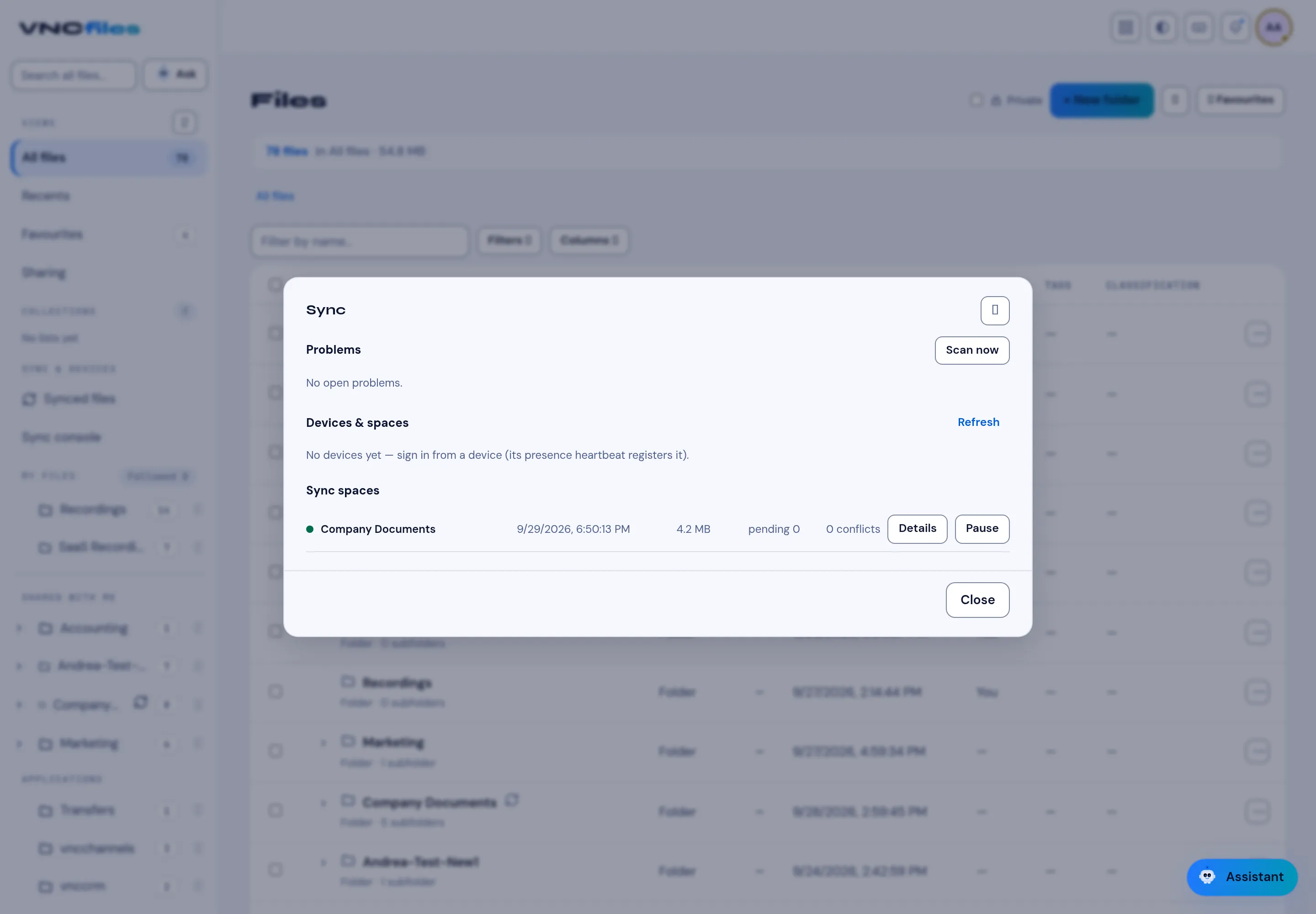Click the Close button in the Sync dialog
Screen dimensions: 1316x914
pyautogui.click(x=977, y=600)
